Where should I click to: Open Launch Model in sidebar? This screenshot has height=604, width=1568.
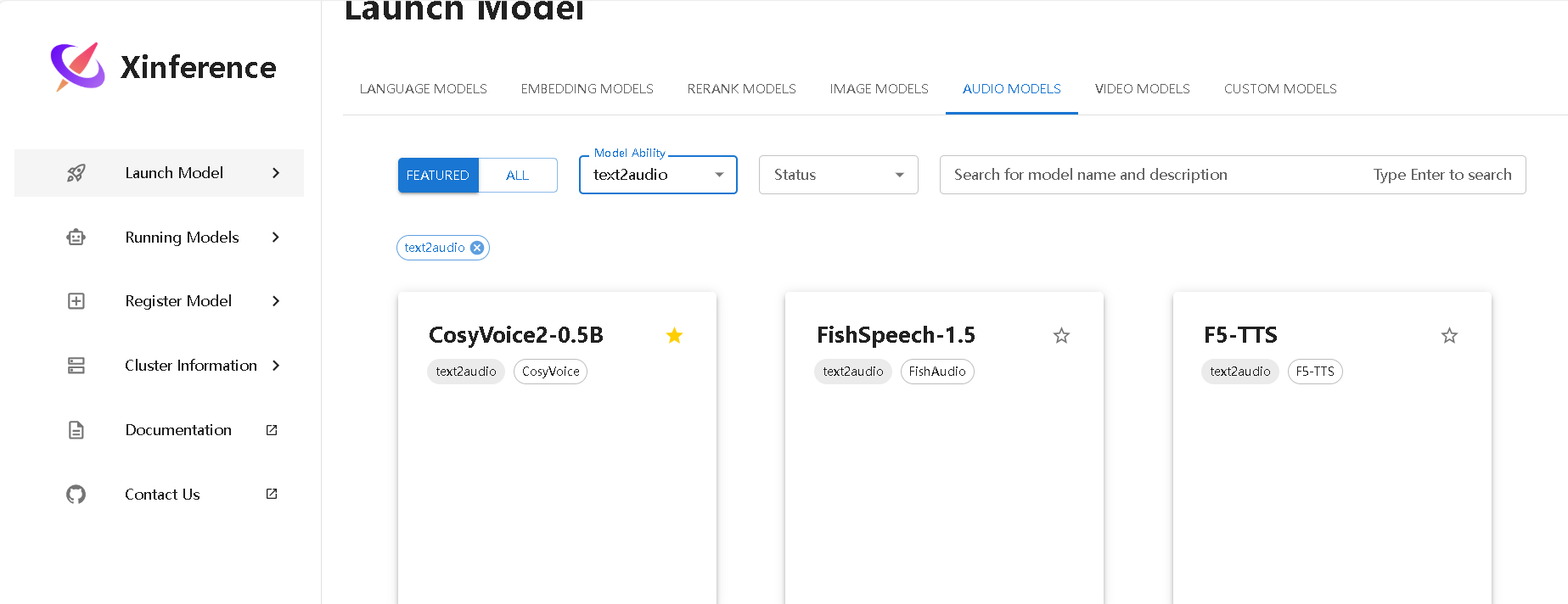click(x=160, y=173)
